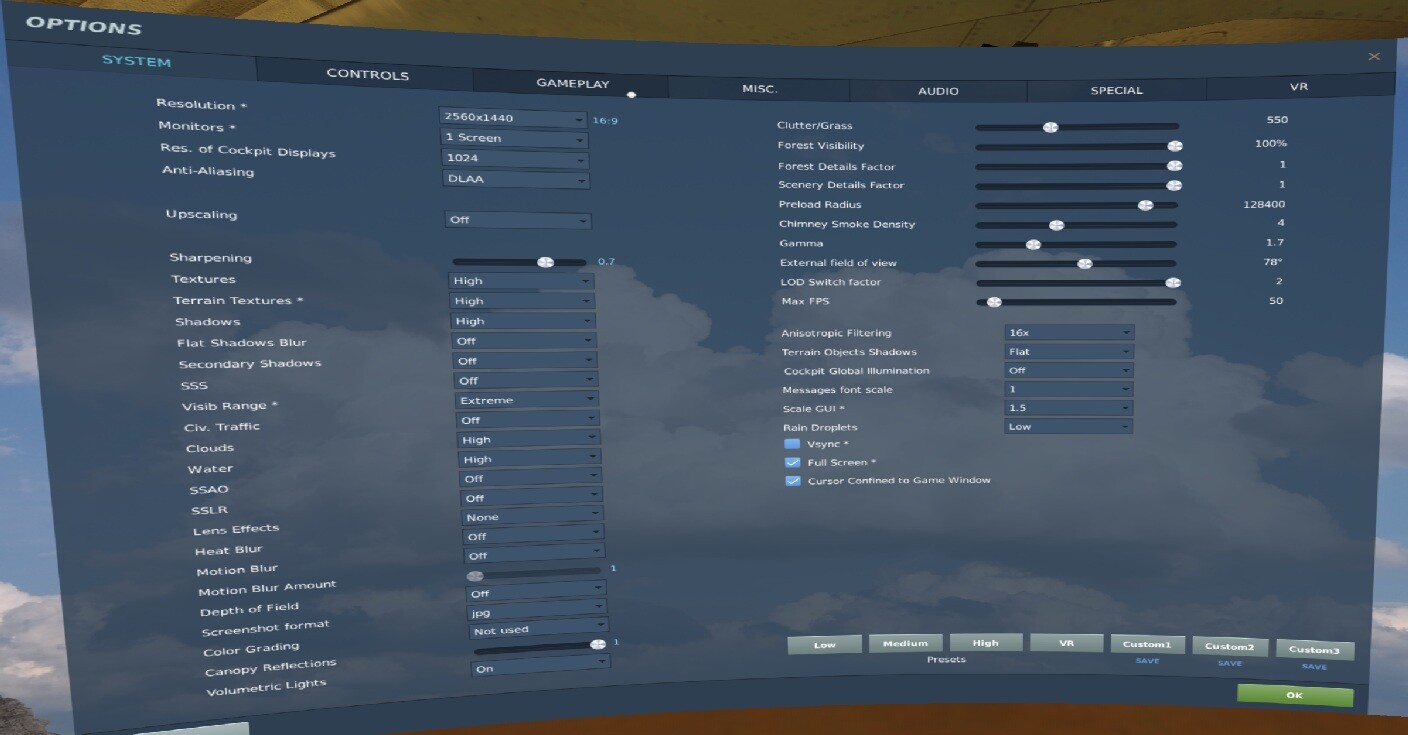Open the Rain Droplets dropdown
This screenshot has width=1408, height=735.
tap(1068, 426)
